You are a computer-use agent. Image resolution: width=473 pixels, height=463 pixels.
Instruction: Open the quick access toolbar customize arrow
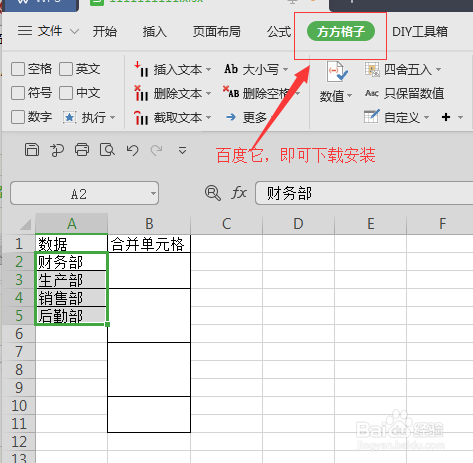pyautogui.click(x=182, y=150)
